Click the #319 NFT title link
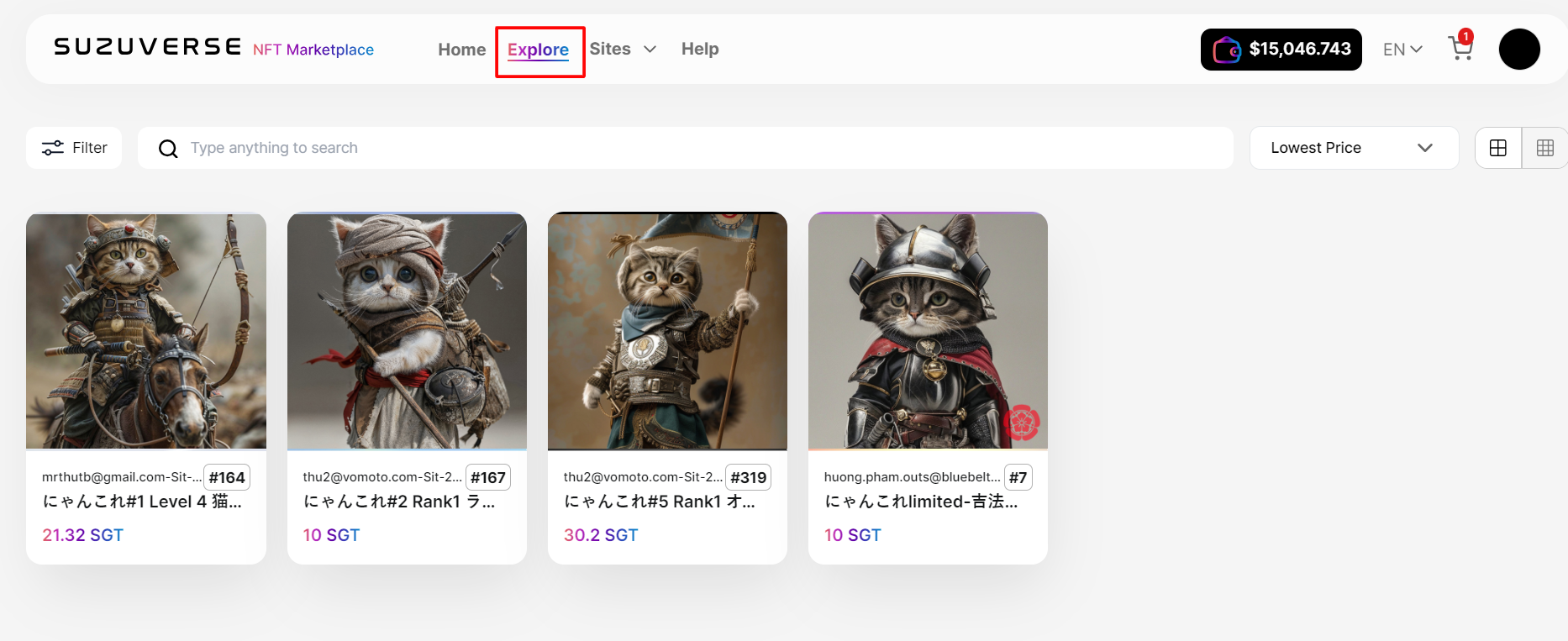 (x=659, y=502)
